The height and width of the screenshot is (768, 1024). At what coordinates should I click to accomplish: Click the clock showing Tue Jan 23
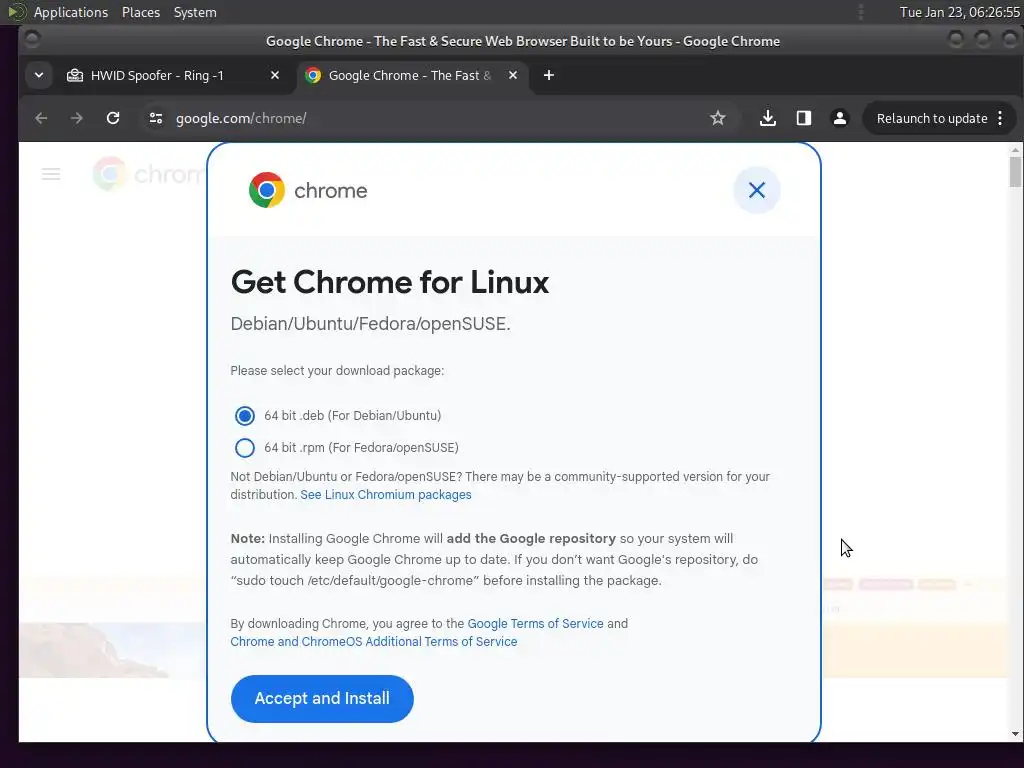coord(959,12)
